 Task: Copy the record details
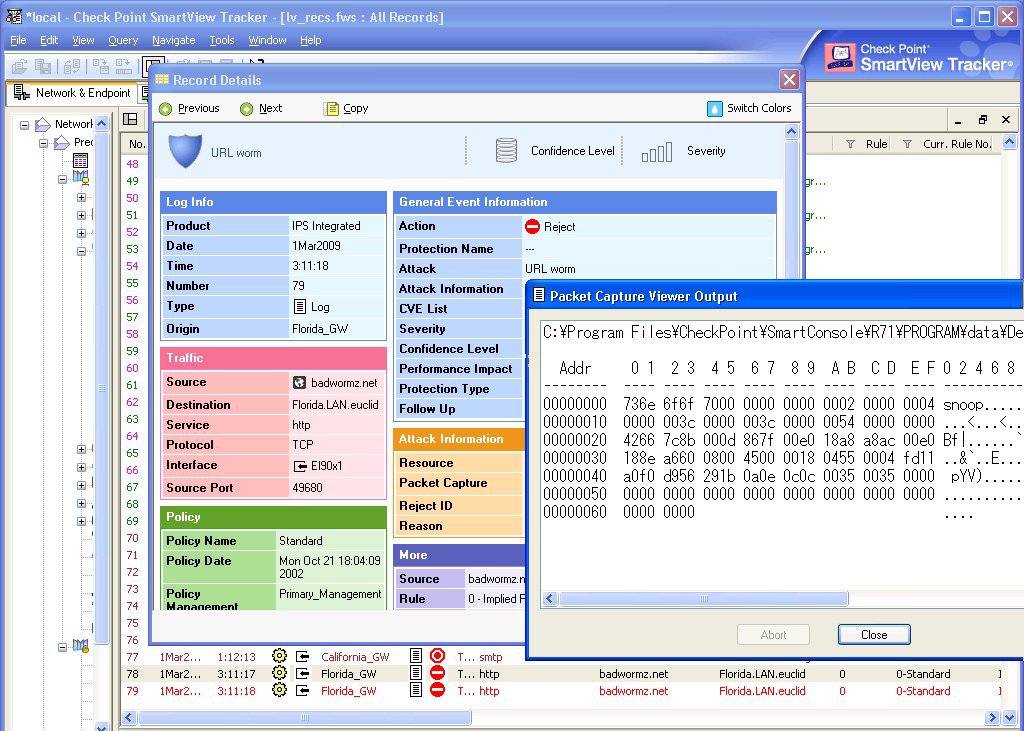click(x=346, y=108)
